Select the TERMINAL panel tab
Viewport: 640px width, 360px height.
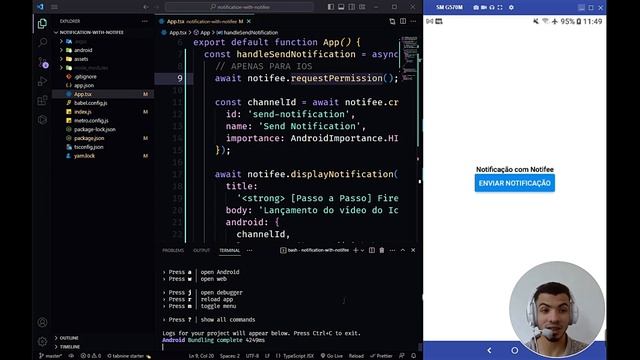click(229, 250)
